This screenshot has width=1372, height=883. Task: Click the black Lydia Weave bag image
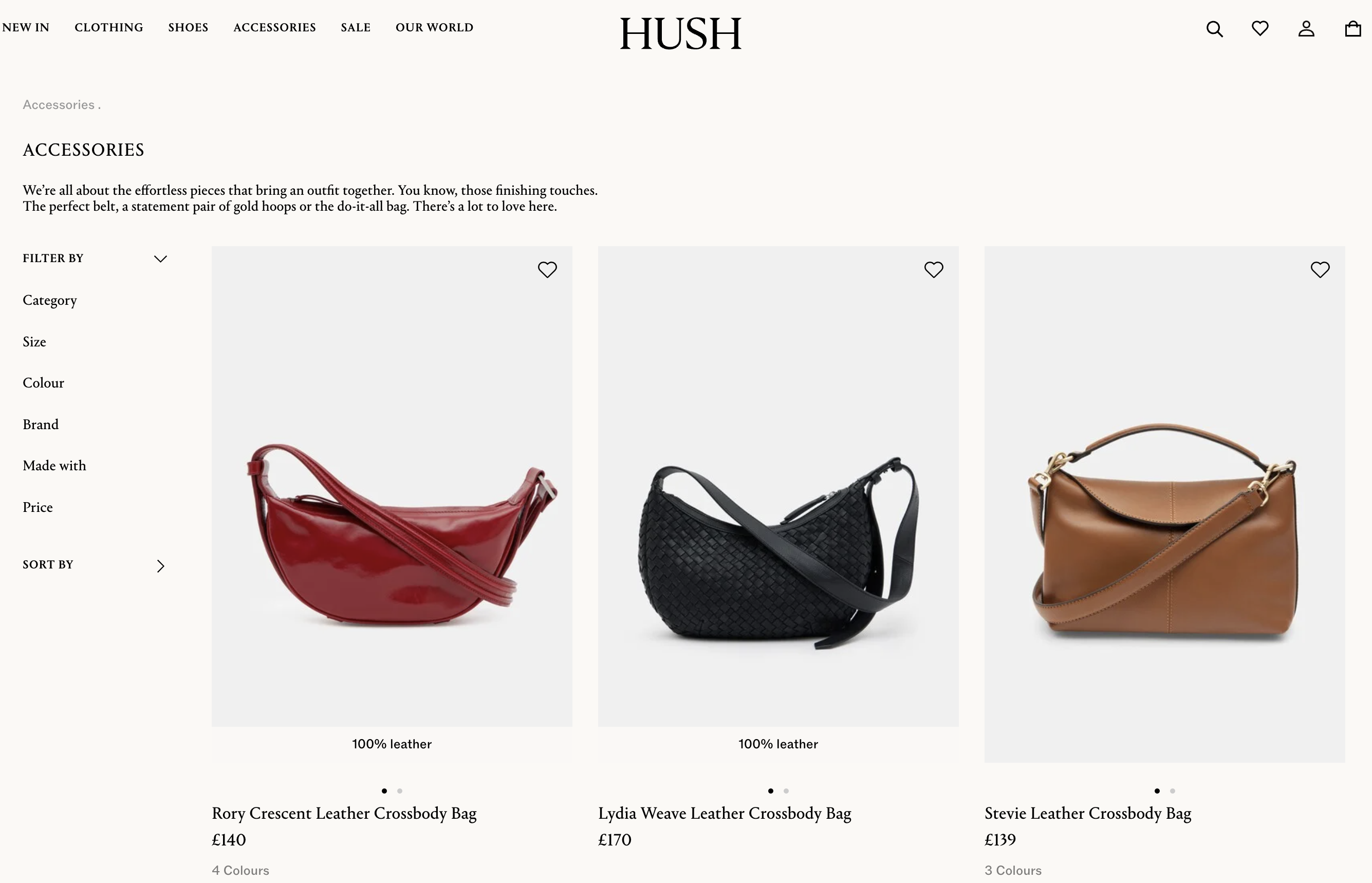pos(777,486)
